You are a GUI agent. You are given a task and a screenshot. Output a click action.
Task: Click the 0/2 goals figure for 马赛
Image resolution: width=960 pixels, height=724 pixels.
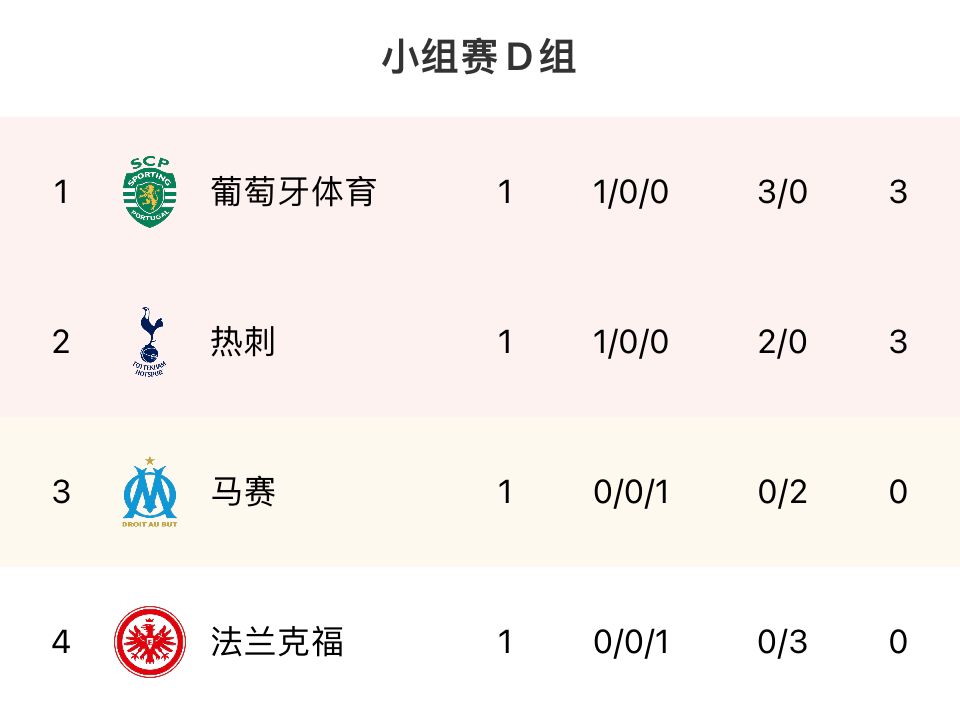click(x=782, y=492)
